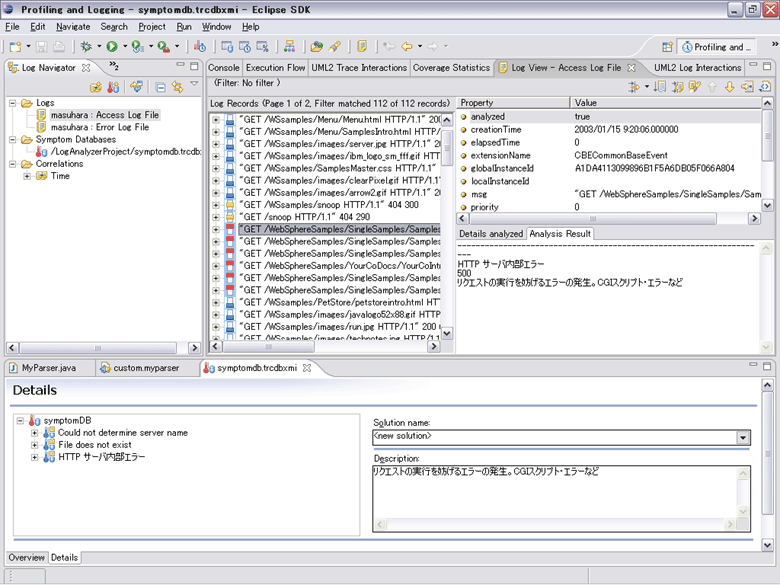
Task: Close the symptomdb.trcdbxmi editor tab
Action: click(x=307, y=368)
